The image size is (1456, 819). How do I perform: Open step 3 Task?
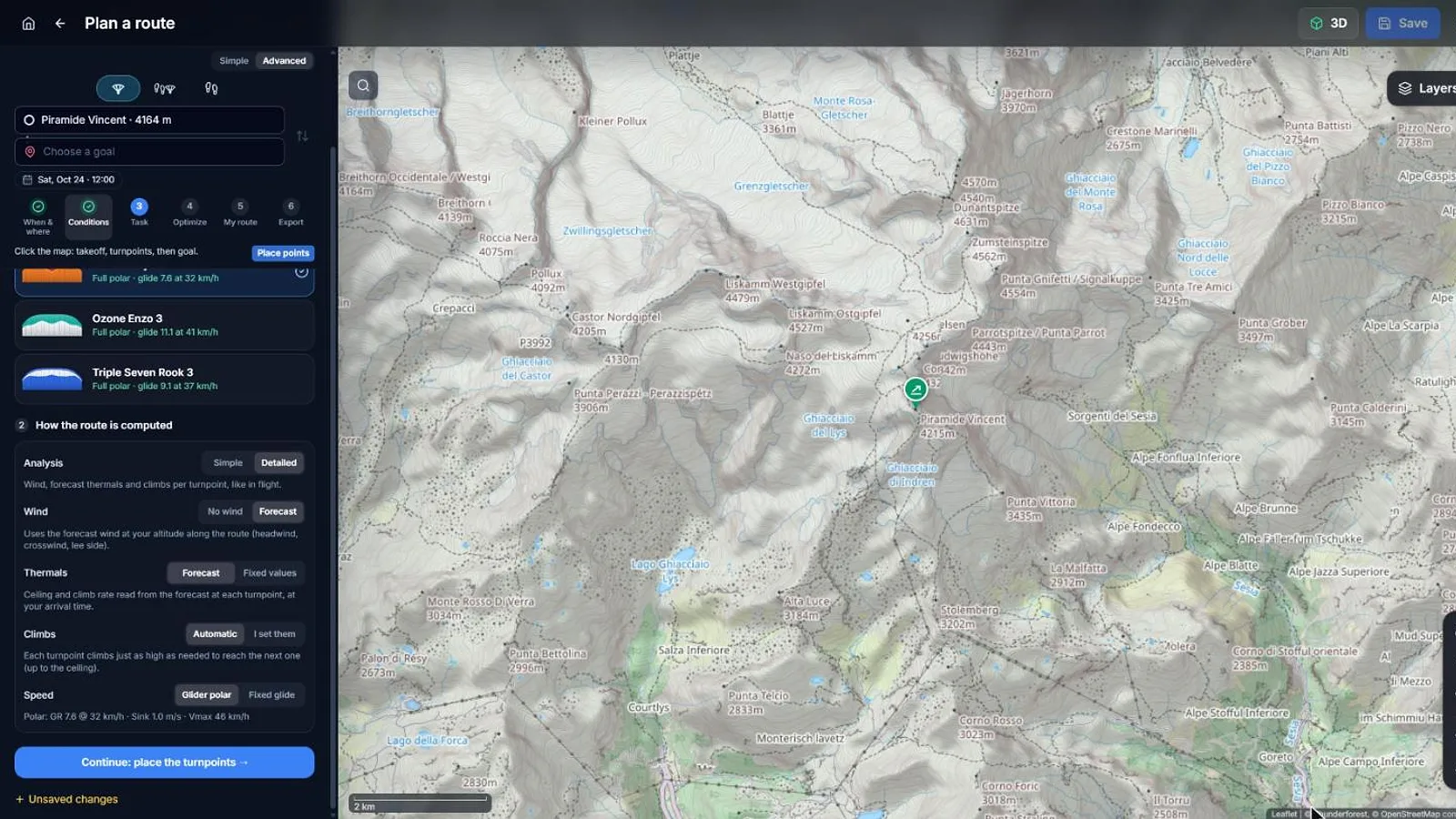pos(139,213)
